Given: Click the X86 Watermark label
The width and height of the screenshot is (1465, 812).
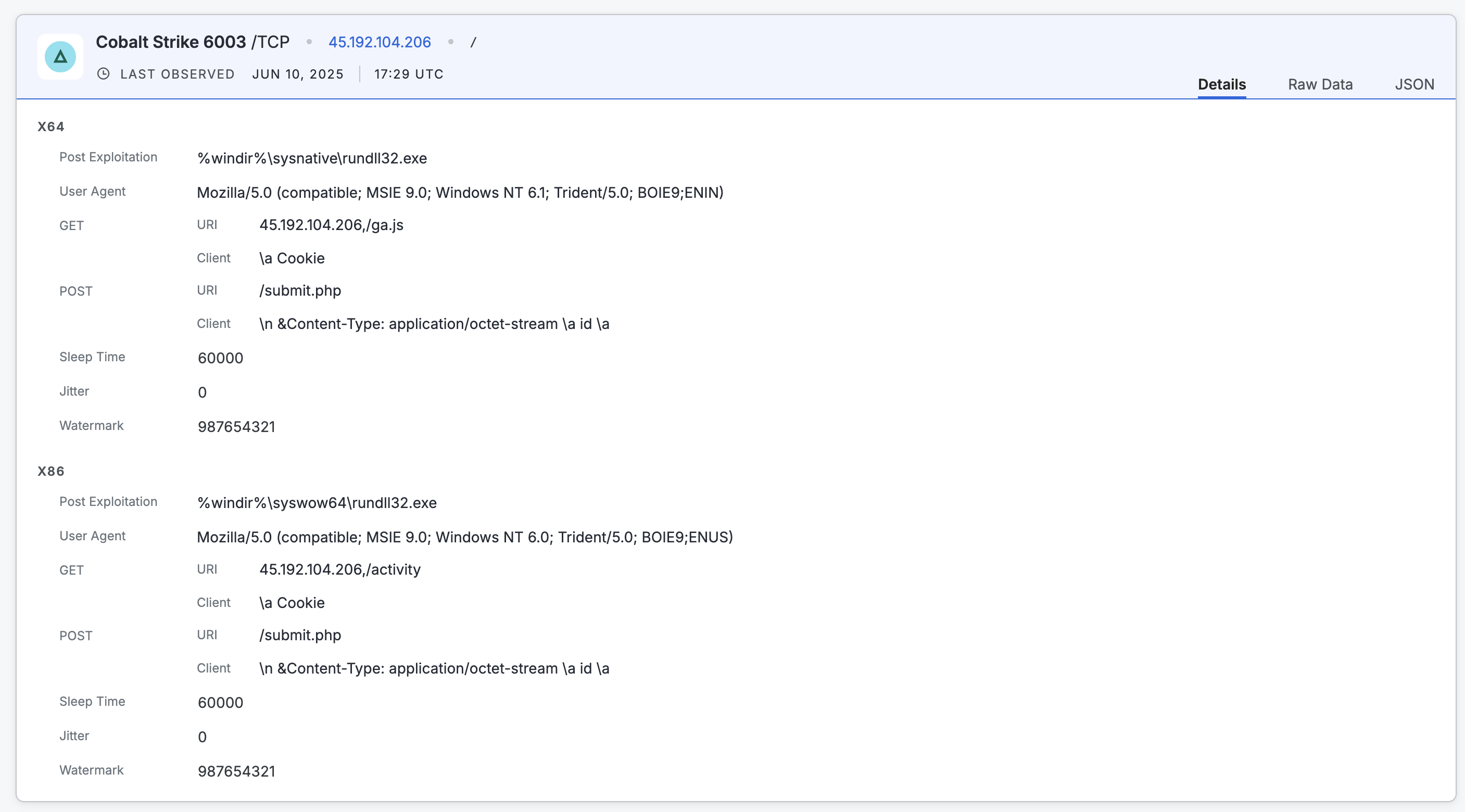Looking at the screenshot, I should [x=92, y=770].
